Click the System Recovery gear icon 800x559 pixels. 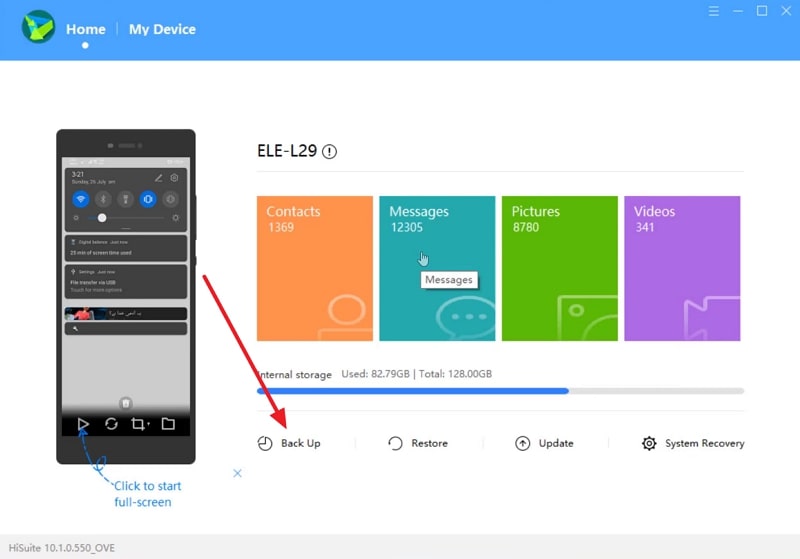tap(649, 443)
